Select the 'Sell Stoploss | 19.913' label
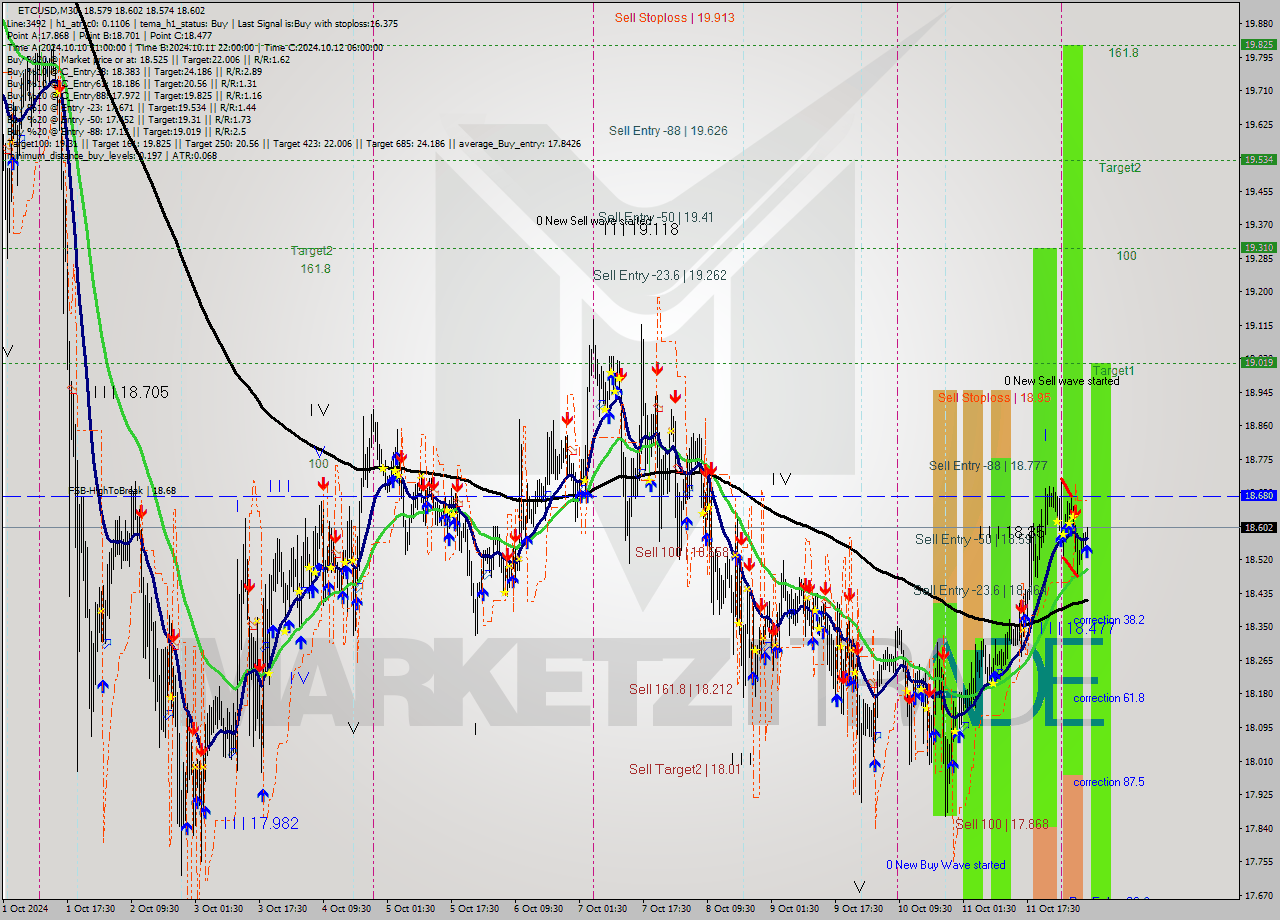This screenshot has height=920, width=1280. tap(675, 17)
